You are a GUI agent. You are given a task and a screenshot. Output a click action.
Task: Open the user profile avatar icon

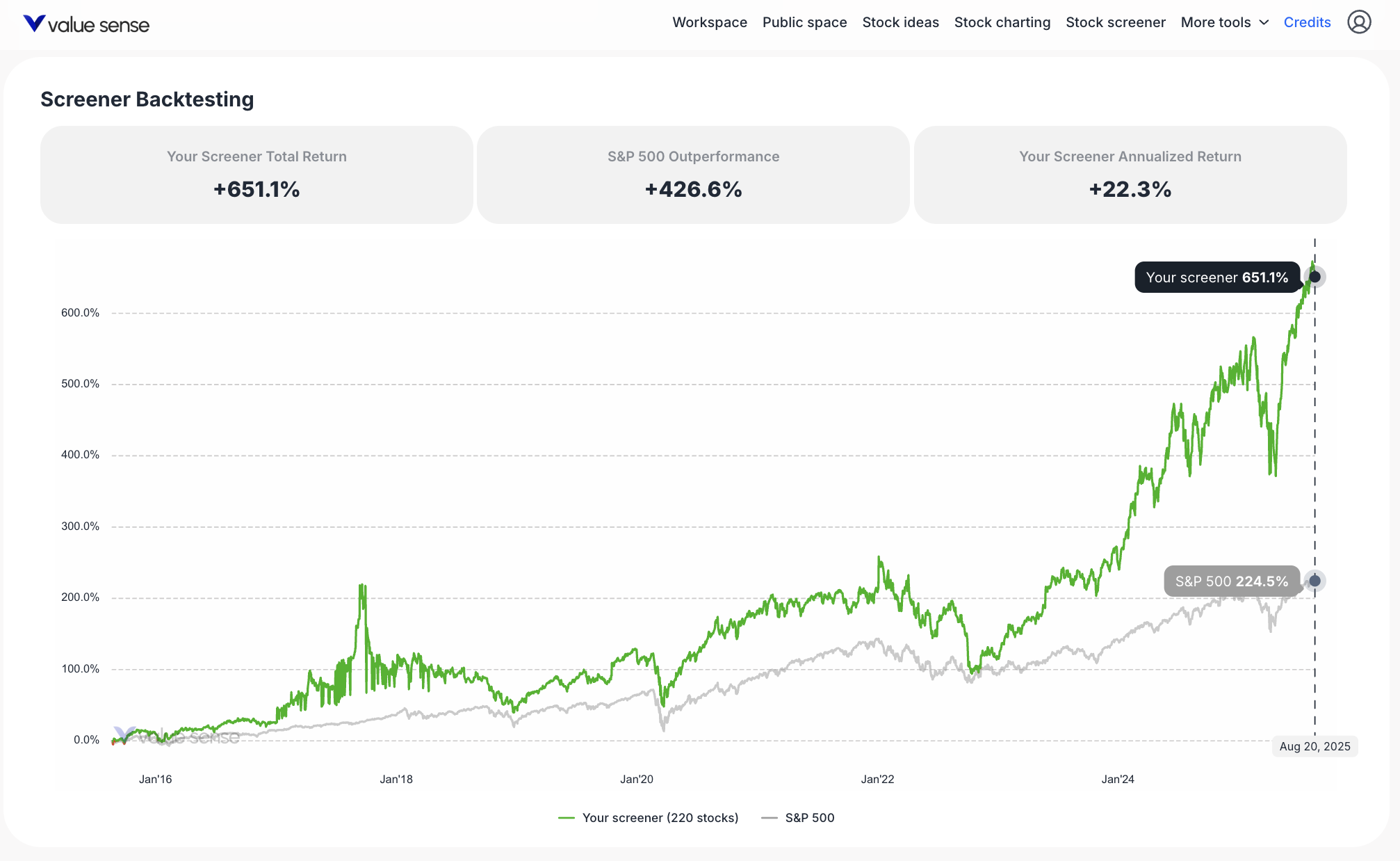[1359, 22]
